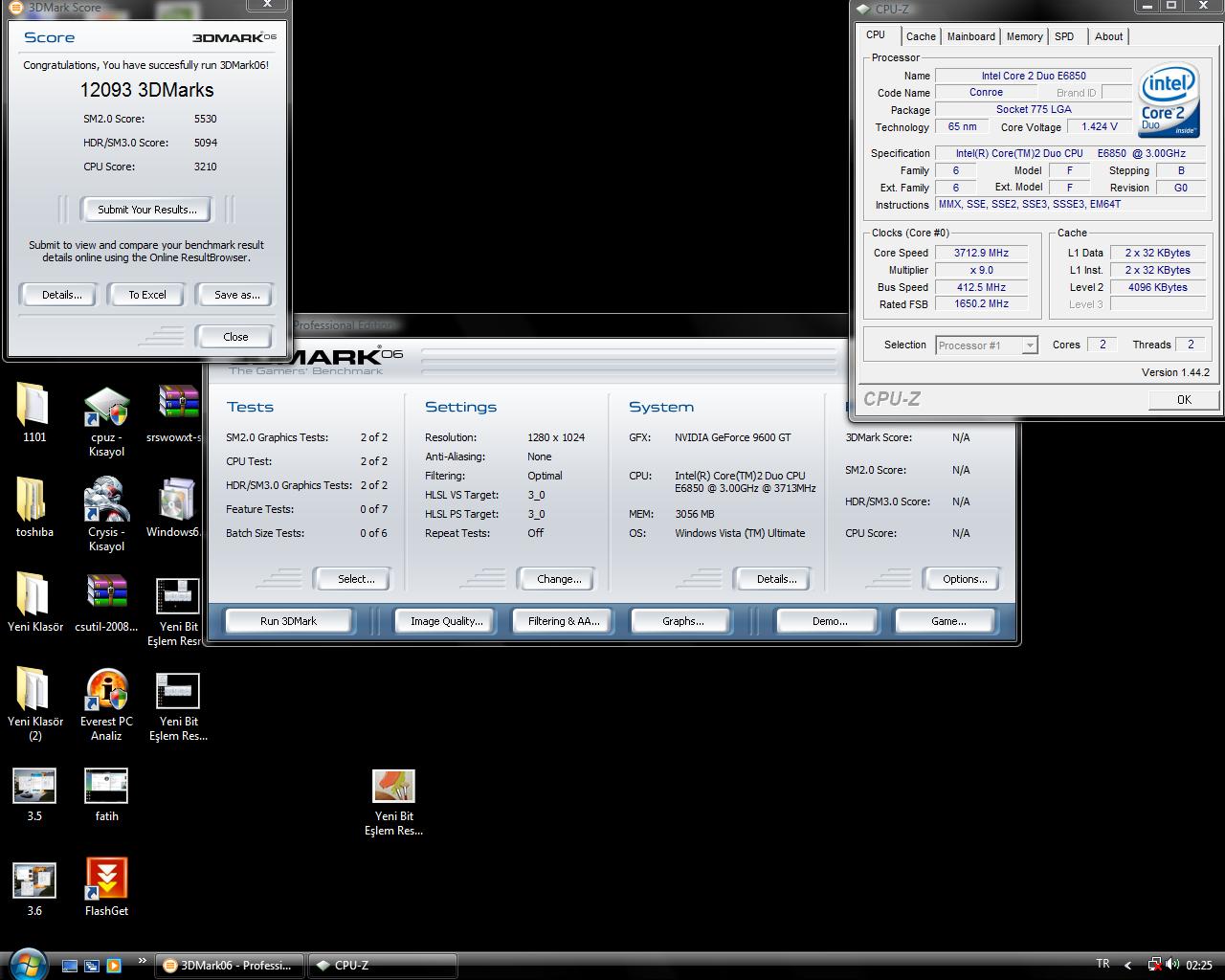Switch to the SPD tab in CPU-Z
The image size is (1225, 980).
1064,36
